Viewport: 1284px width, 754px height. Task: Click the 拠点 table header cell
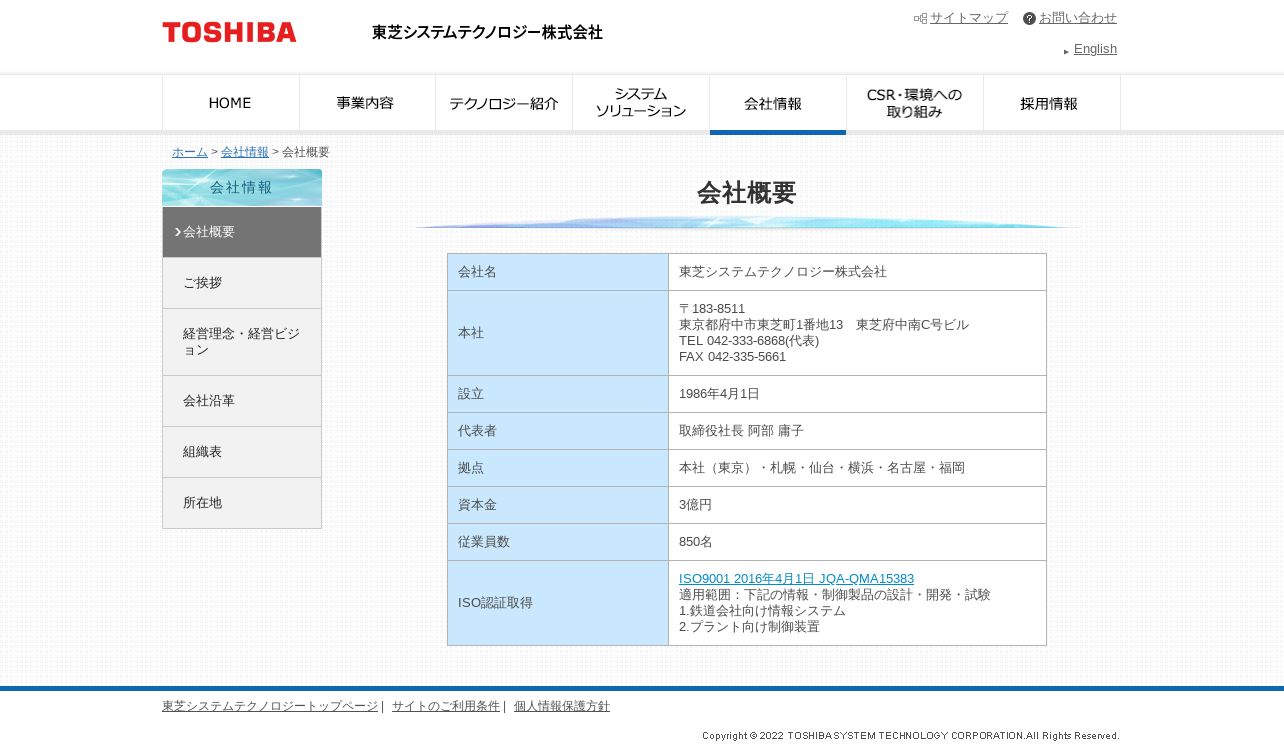(558, 468)
